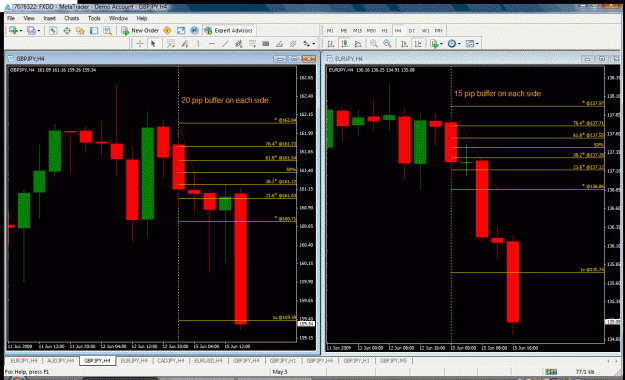Click the '77/1 kb' status bar text

point(585,372)
